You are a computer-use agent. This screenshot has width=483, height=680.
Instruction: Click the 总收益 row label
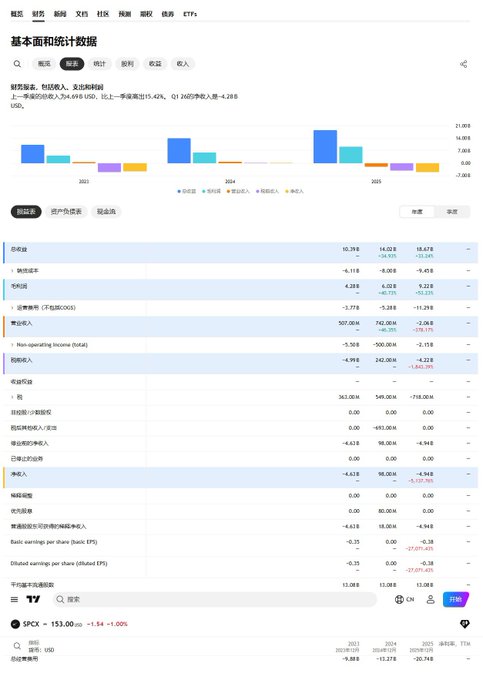(19, 249)
